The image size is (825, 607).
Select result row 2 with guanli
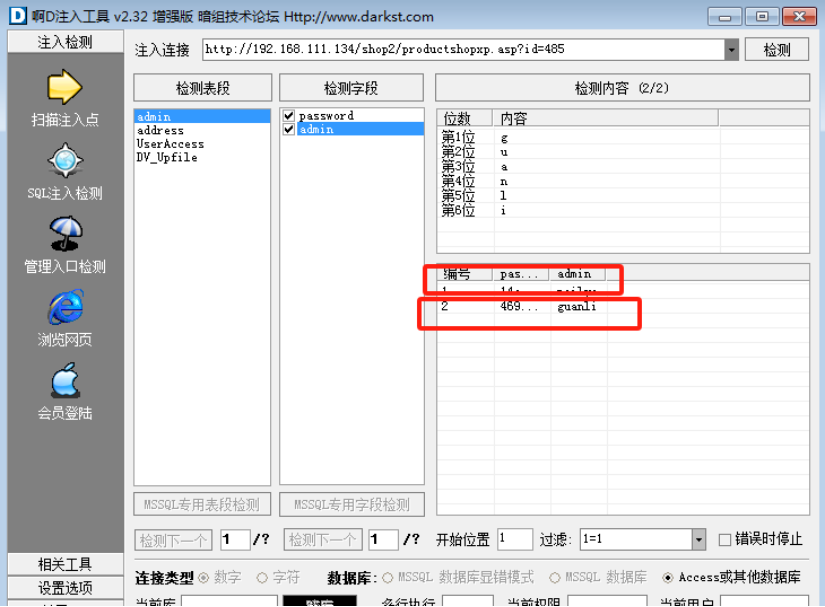pos(622,306)
